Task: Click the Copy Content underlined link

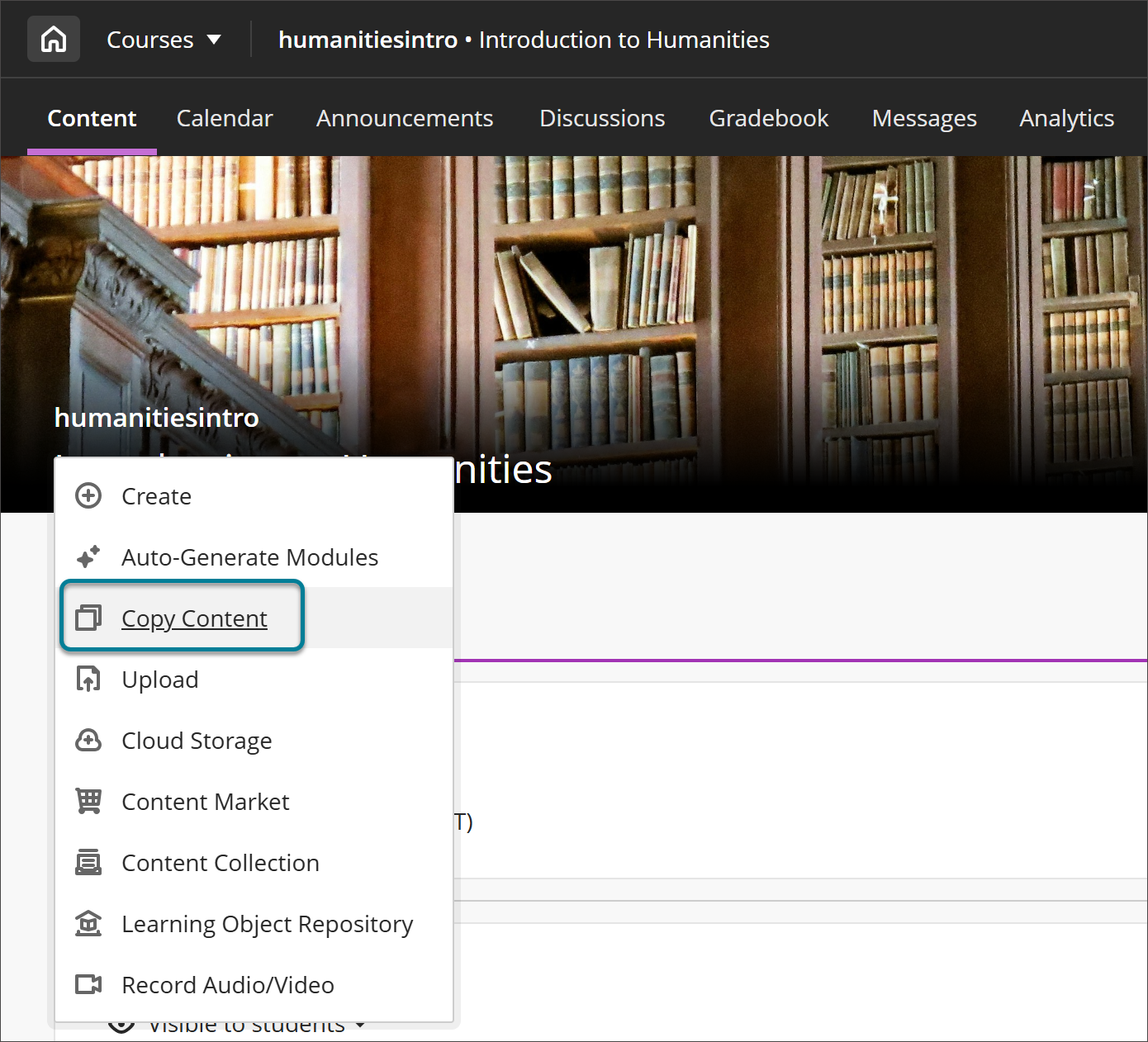Action: point(194,618)
